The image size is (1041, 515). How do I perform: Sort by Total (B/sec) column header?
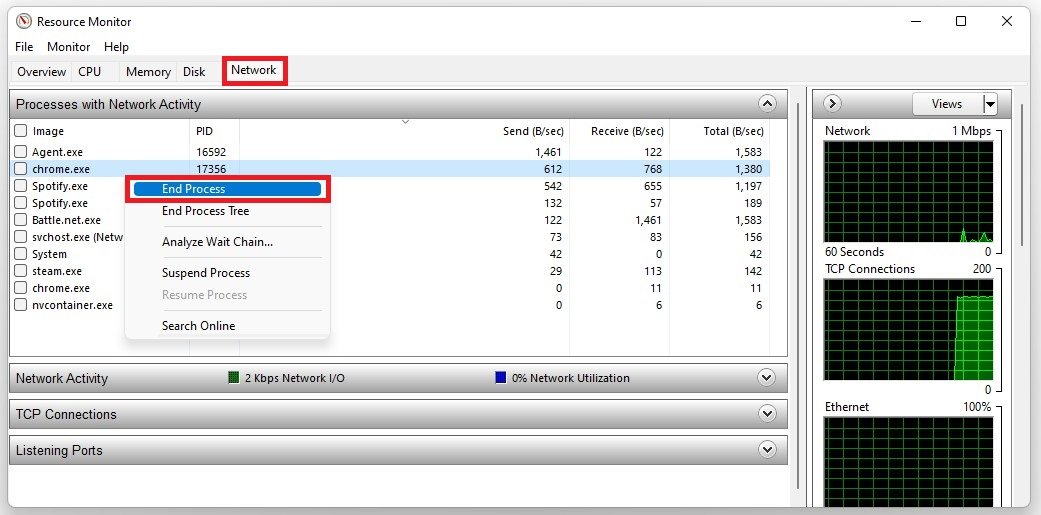coord(734,131)
